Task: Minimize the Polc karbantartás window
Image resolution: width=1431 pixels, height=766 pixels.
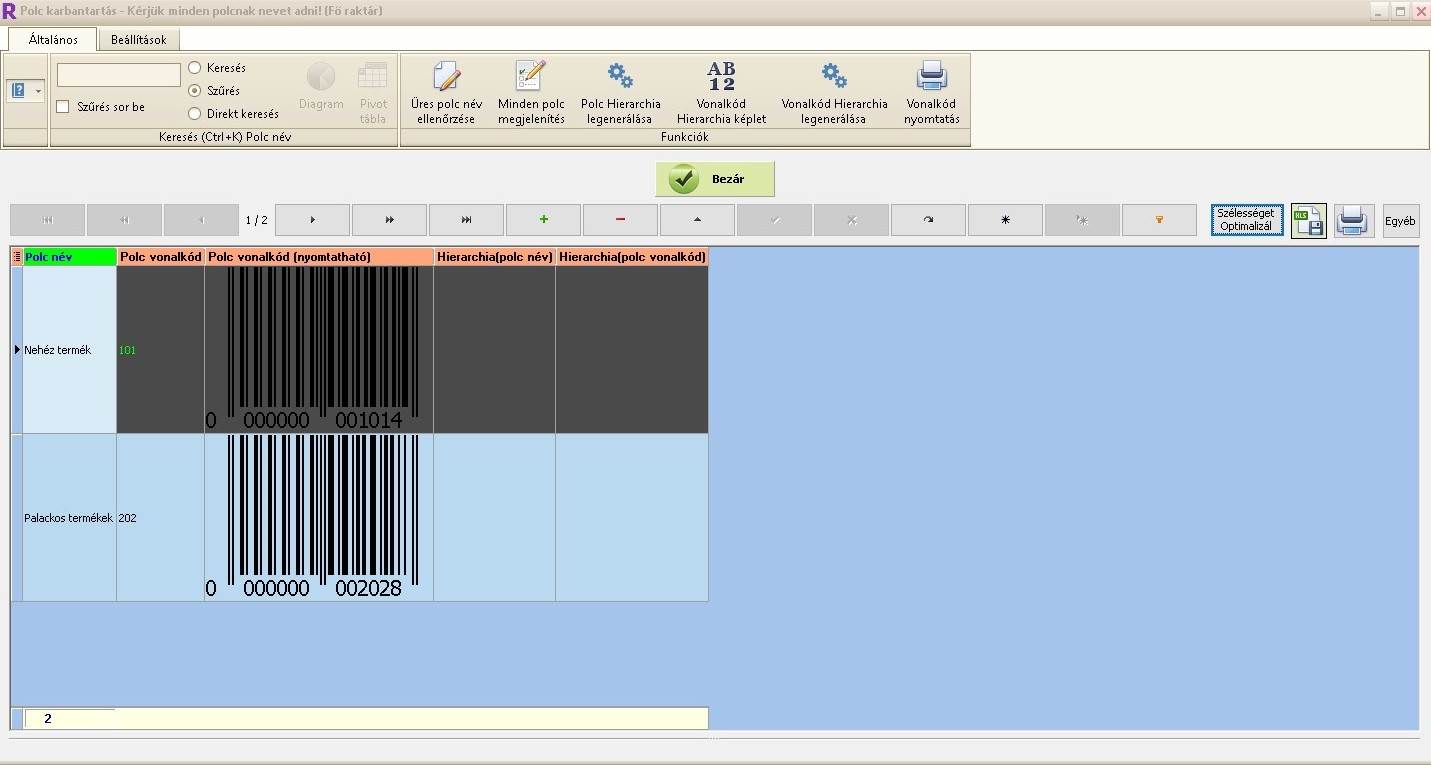Action: [x=1380, y=11]
